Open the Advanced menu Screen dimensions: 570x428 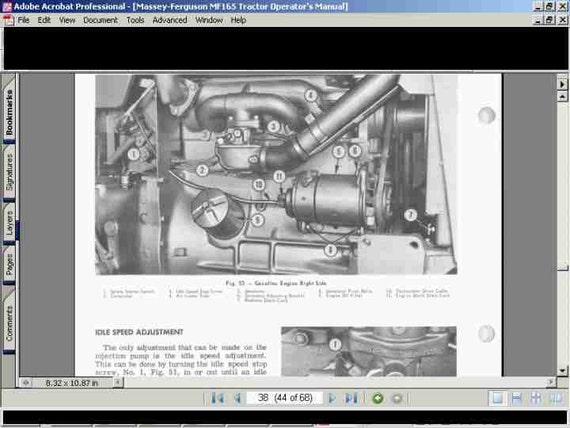click(x=169, y=20)
